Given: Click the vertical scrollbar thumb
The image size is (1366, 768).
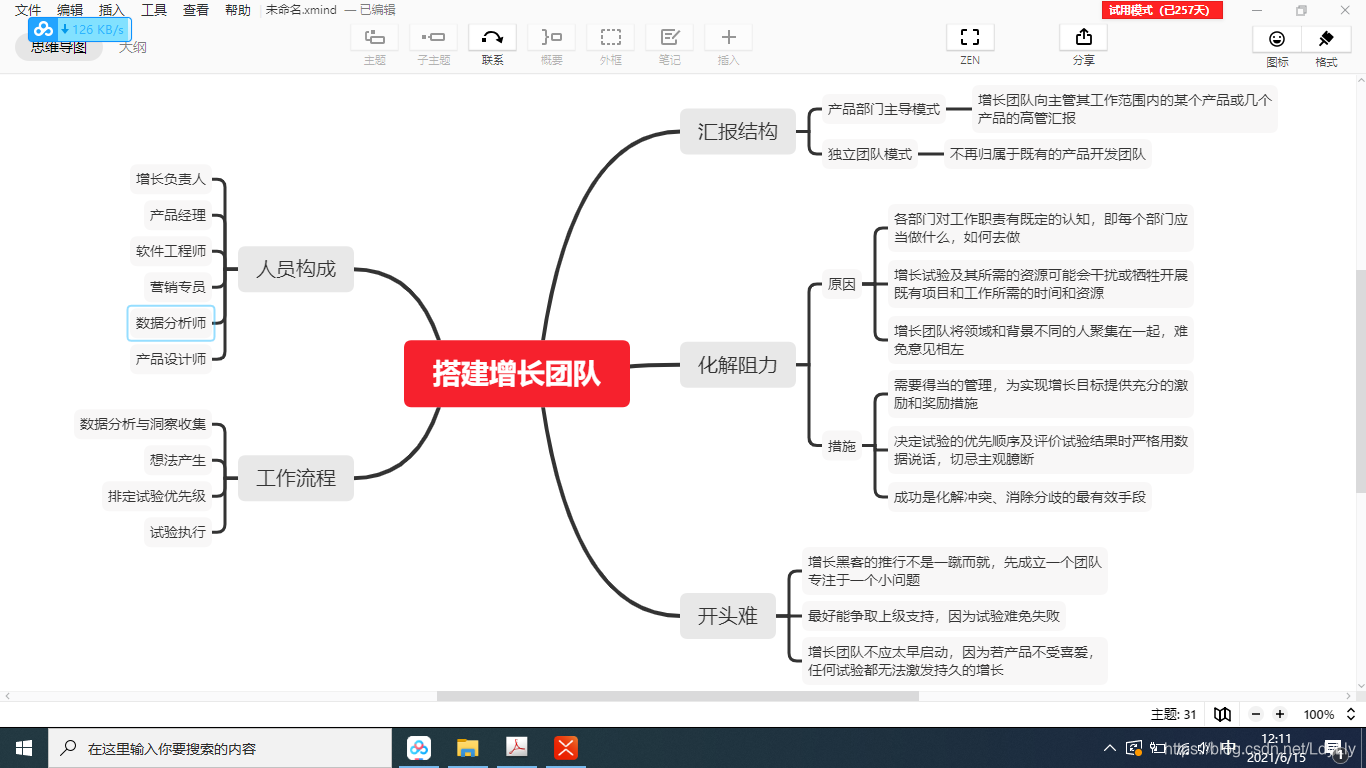Looking at the screenshot, I should tap(1360, 381).
